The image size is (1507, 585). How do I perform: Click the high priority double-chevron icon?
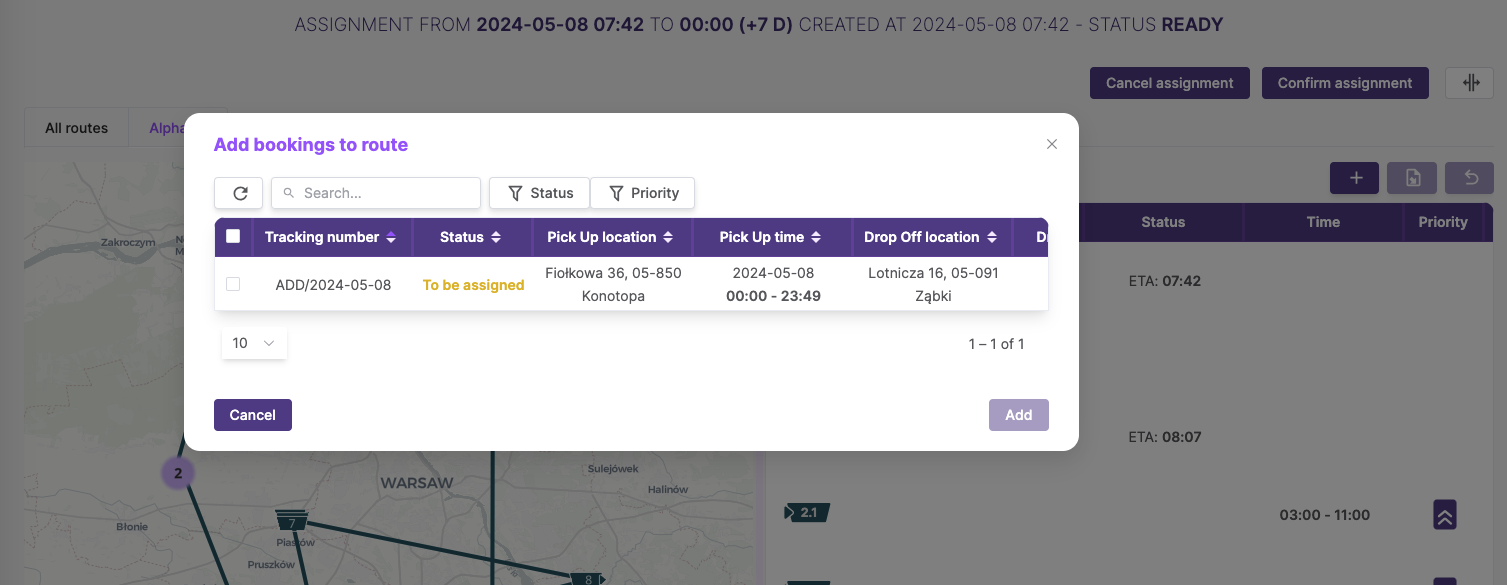click(1444, 514)
